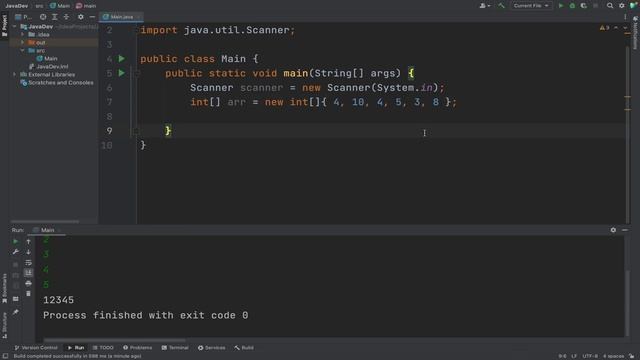Minimize the Run tool window
Image resolution: width=640 pixels, height=360 pixels.
pos(625,230)
